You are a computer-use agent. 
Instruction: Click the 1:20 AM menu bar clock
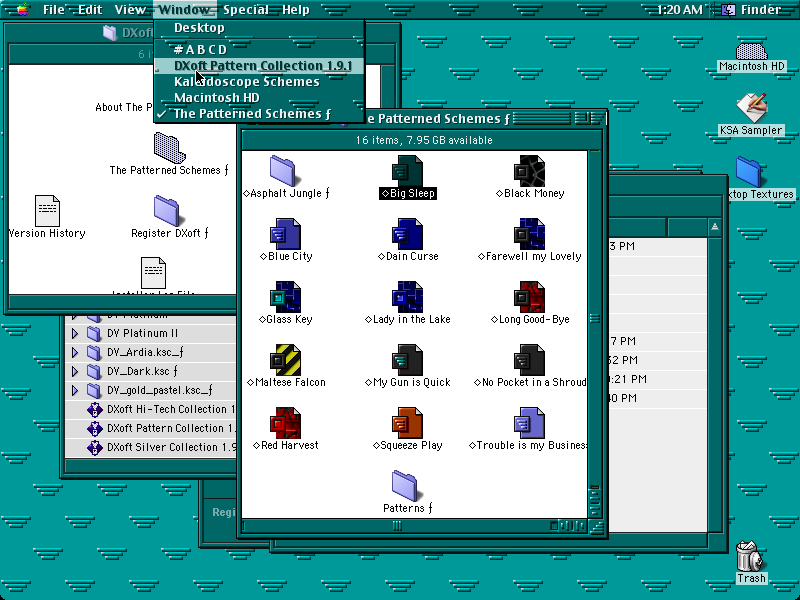click(x=679, y=10)
